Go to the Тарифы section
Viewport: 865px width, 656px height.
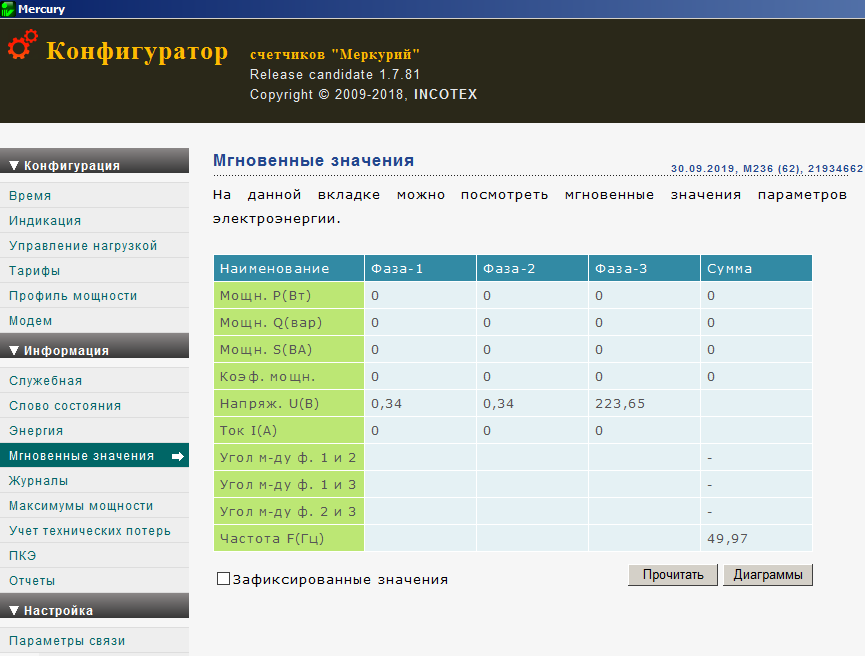[x=94, y=270]
